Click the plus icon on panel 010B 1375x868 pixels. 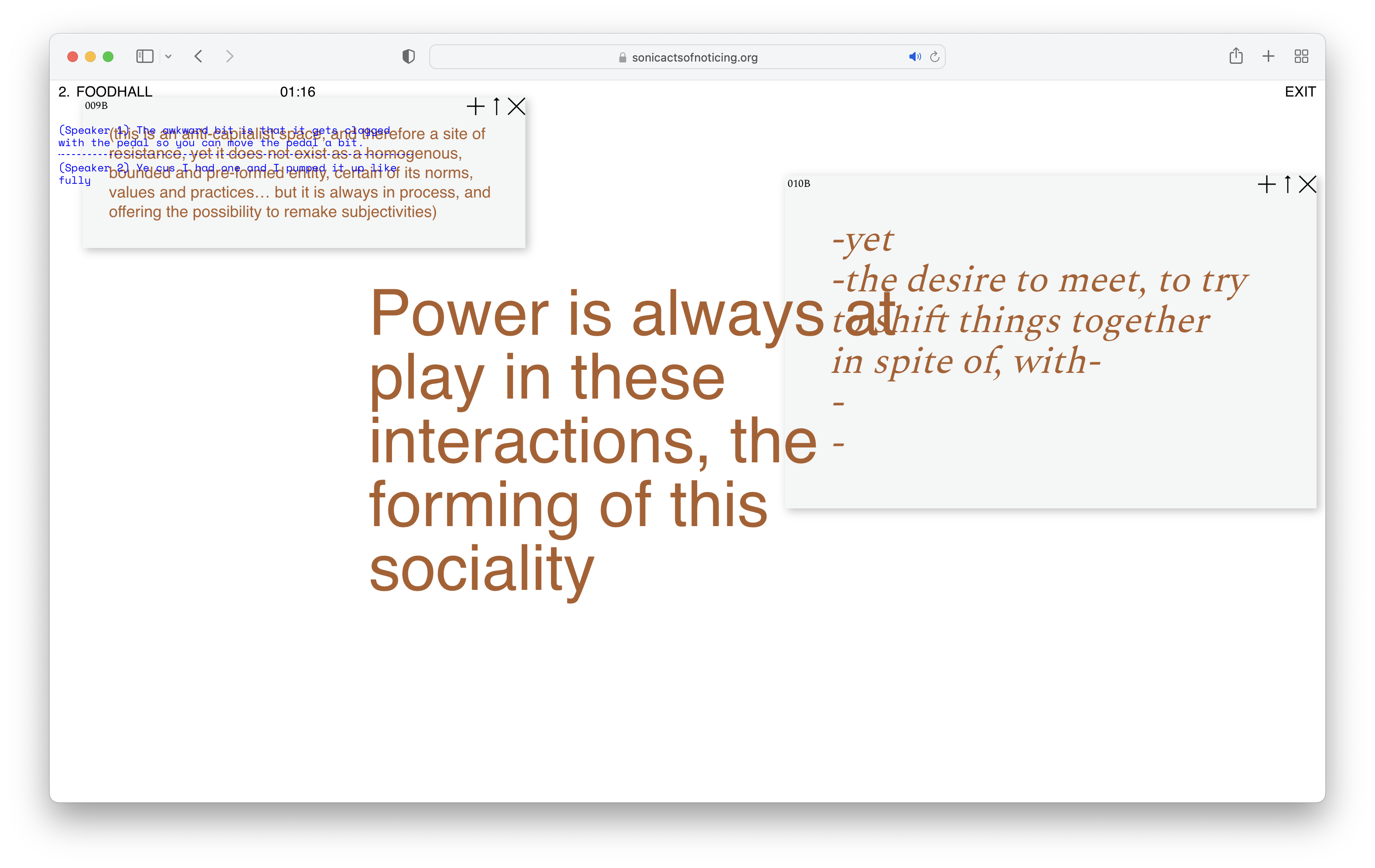[x=1266, y=184]
